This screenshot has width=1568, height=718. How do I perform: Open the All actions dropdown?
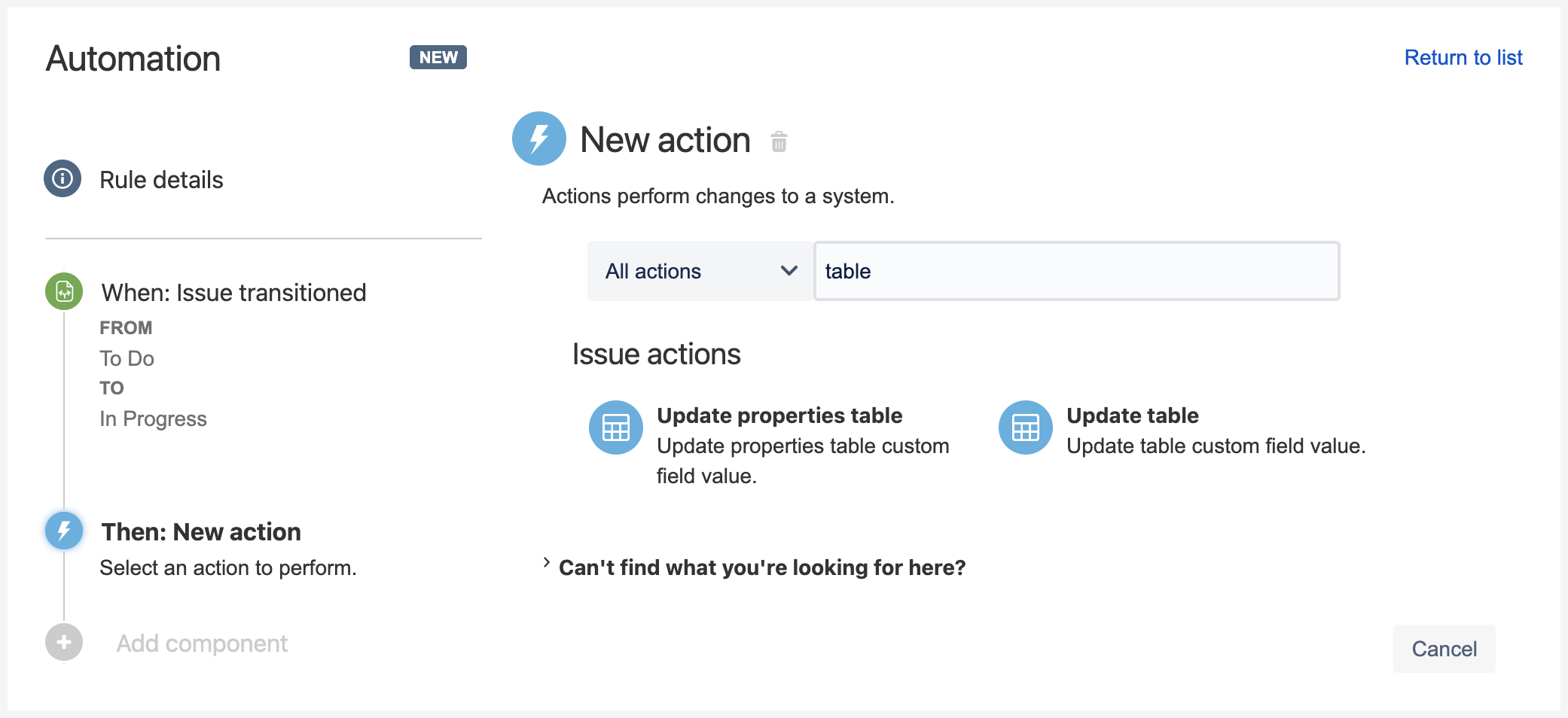[699, 271]
